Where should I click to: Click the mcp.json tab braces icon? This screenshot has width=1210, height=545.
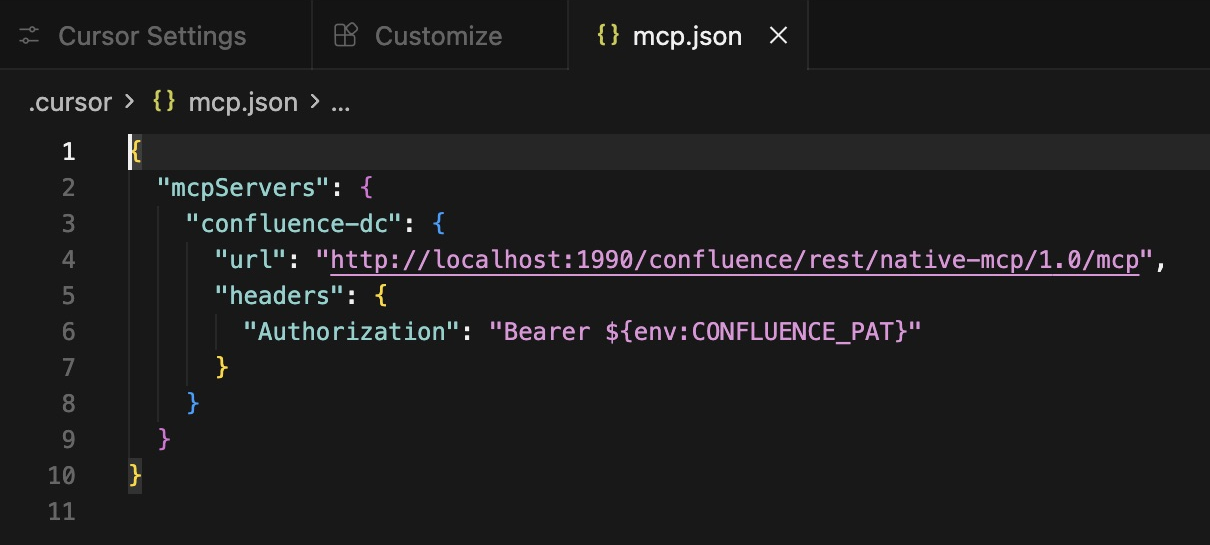(x=607, y=36)
